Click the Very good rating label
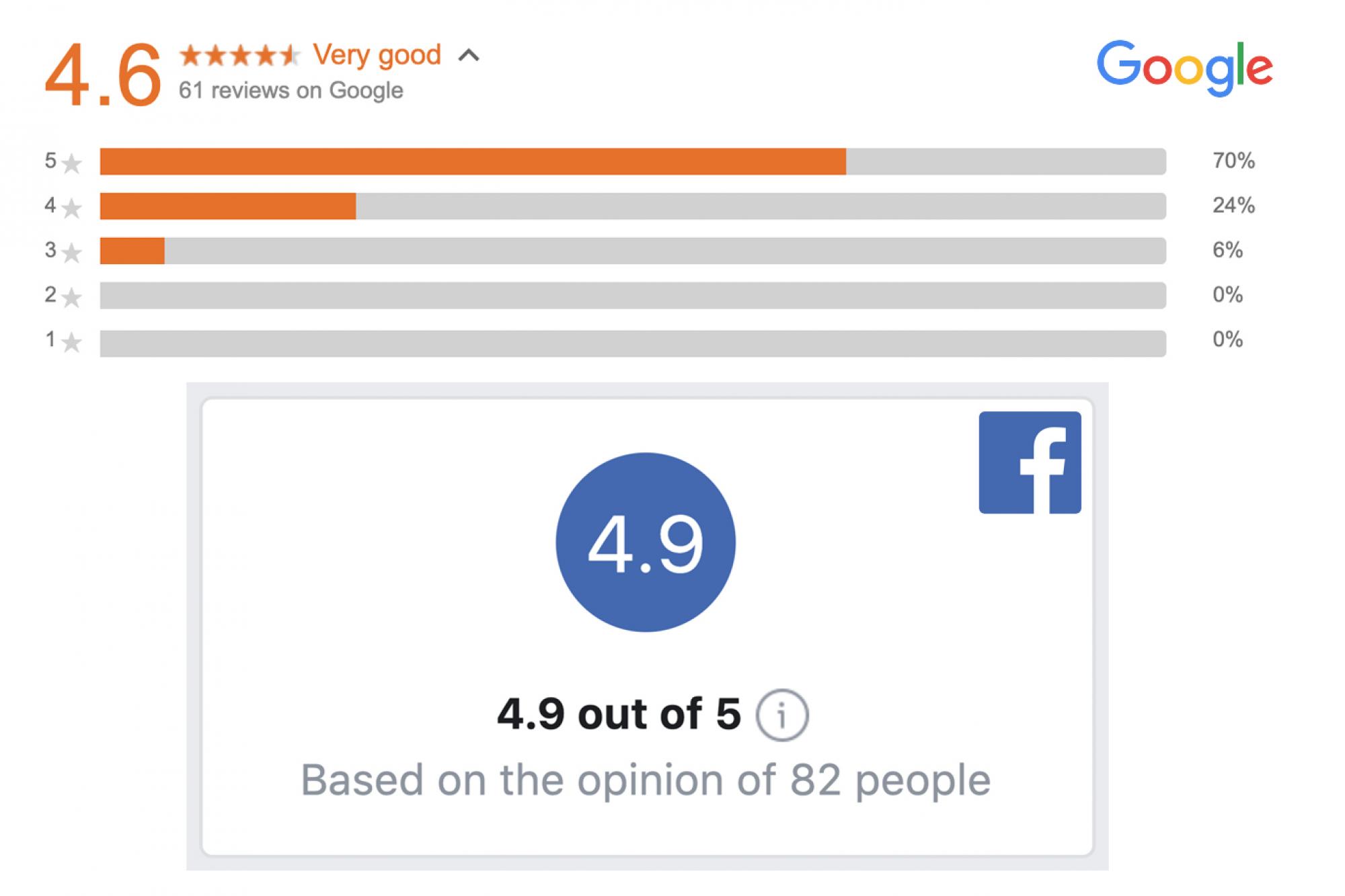1345x896 pixels. pyautogui.click(x=377, y=55)
